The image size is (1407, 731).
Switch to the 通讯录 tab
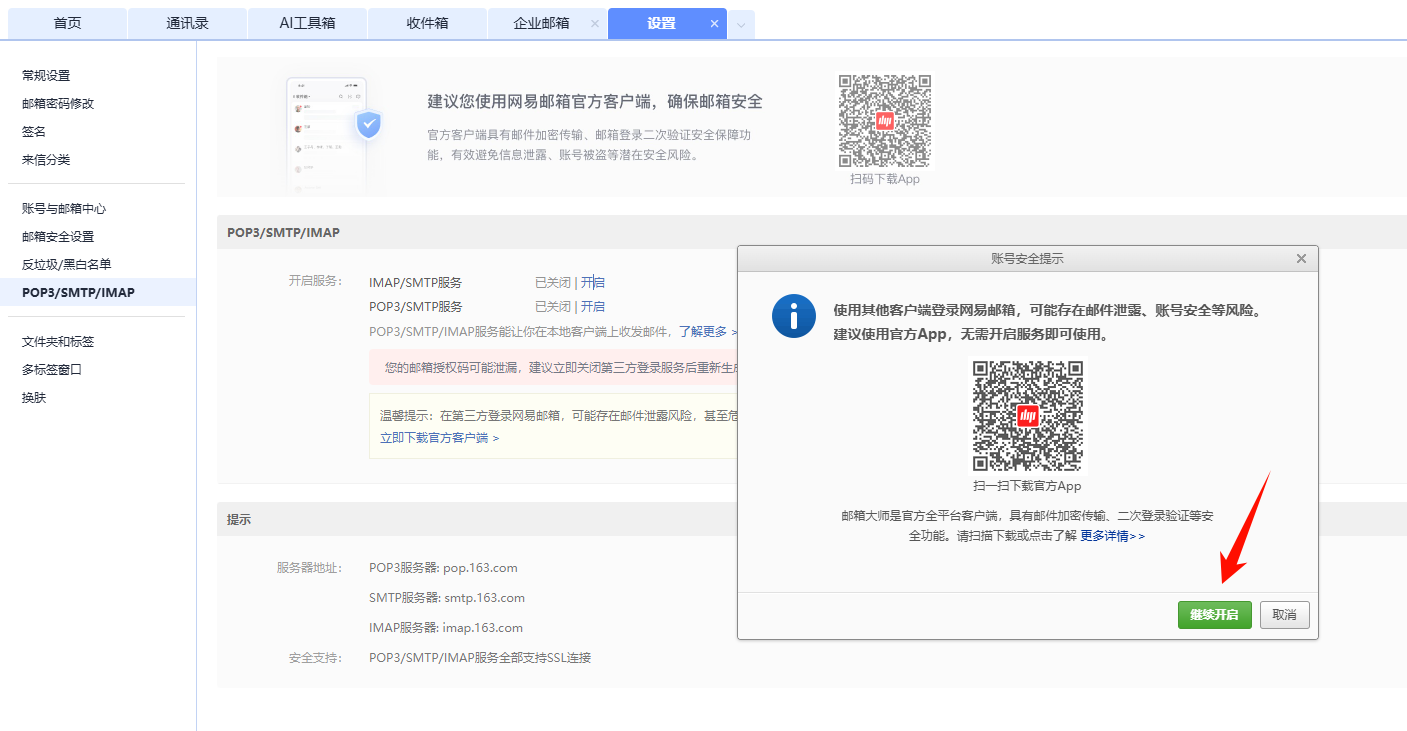[188, 23]
